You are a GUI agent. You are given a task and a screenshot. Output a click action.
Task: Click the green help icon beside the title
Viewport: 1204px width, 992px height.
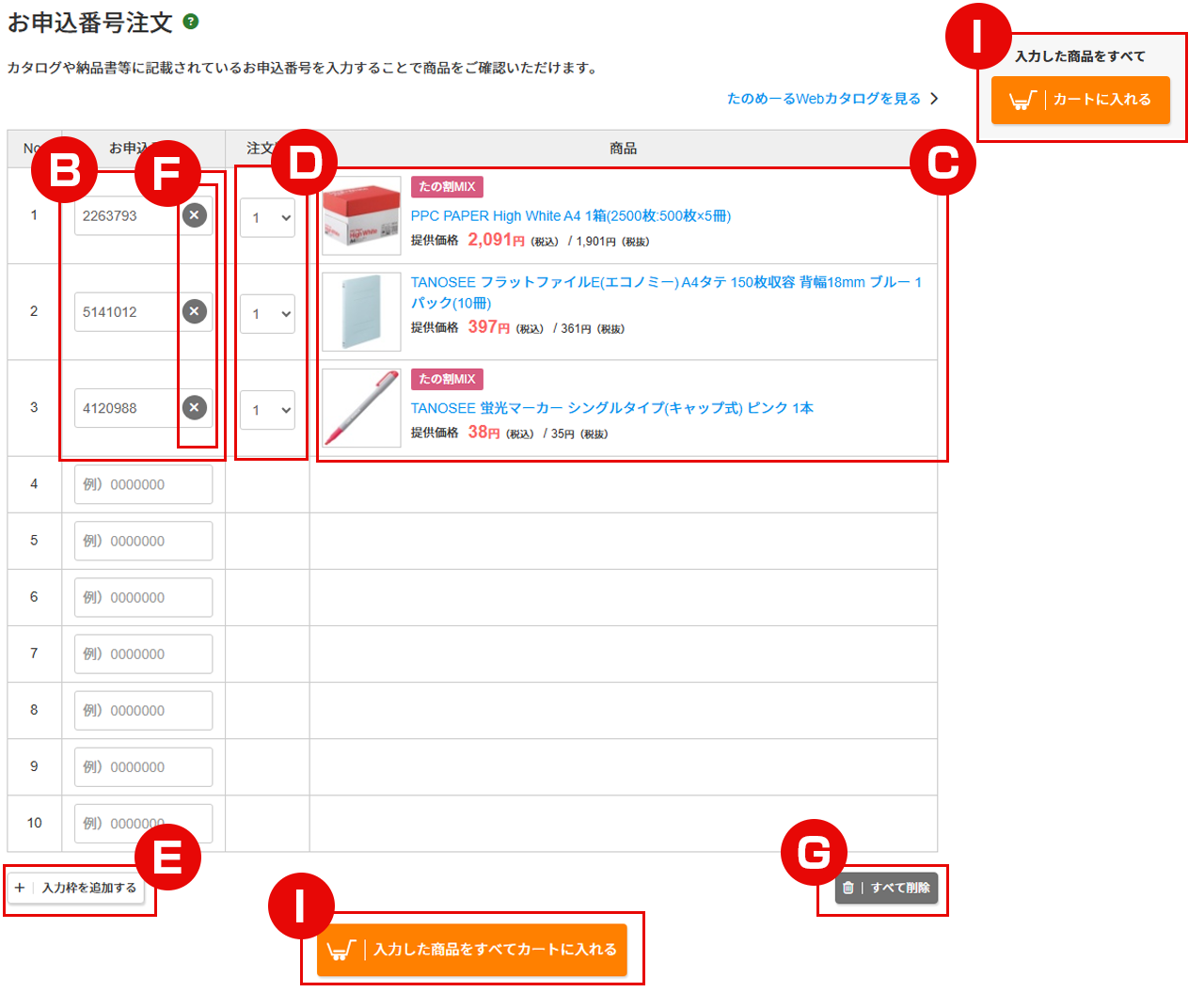[191, 22]
